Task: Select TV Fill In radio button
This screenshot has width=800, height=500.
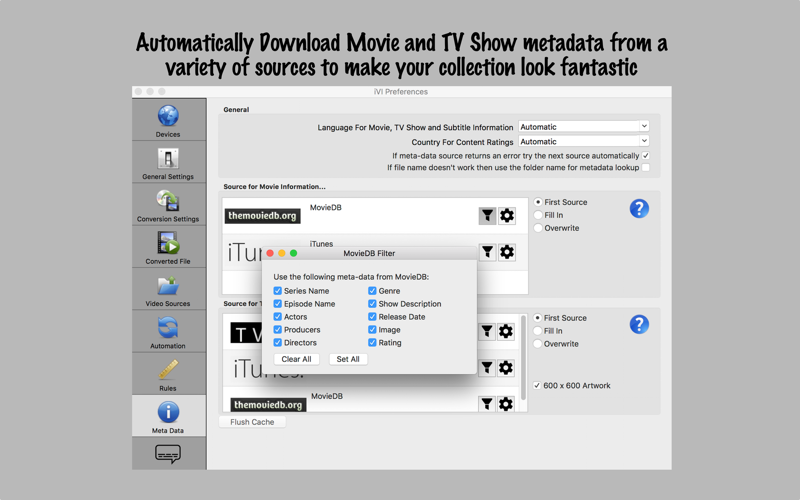Action: click(x=537, y=331)
